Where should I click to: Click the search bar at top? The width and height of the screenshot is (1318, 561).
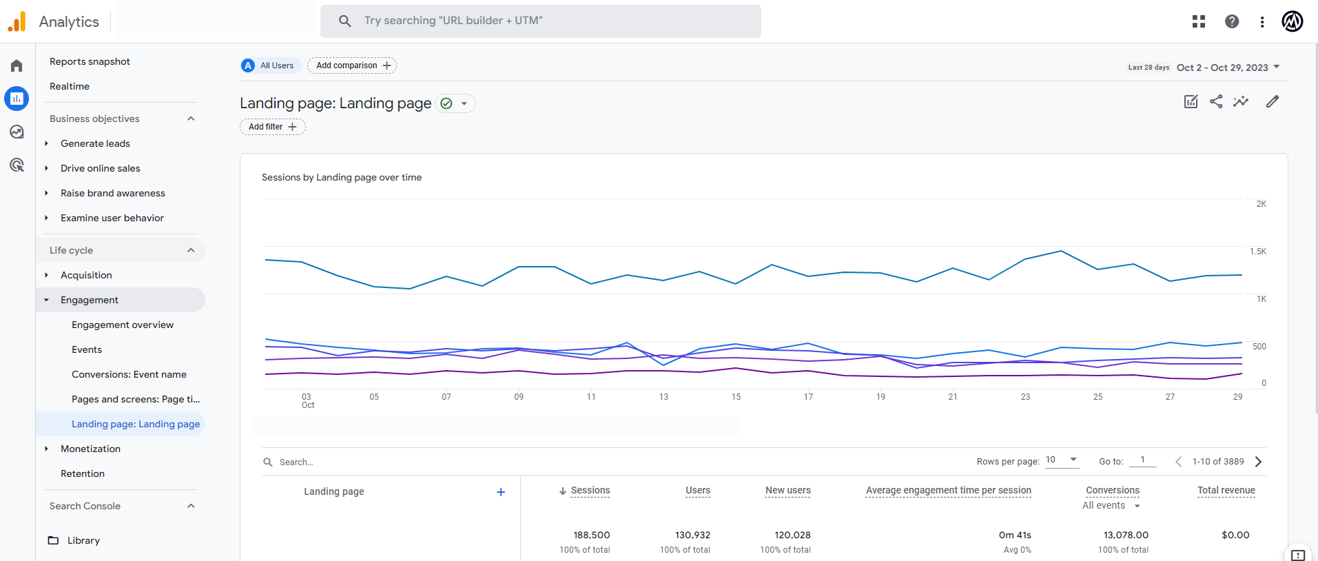coord(540,21)
